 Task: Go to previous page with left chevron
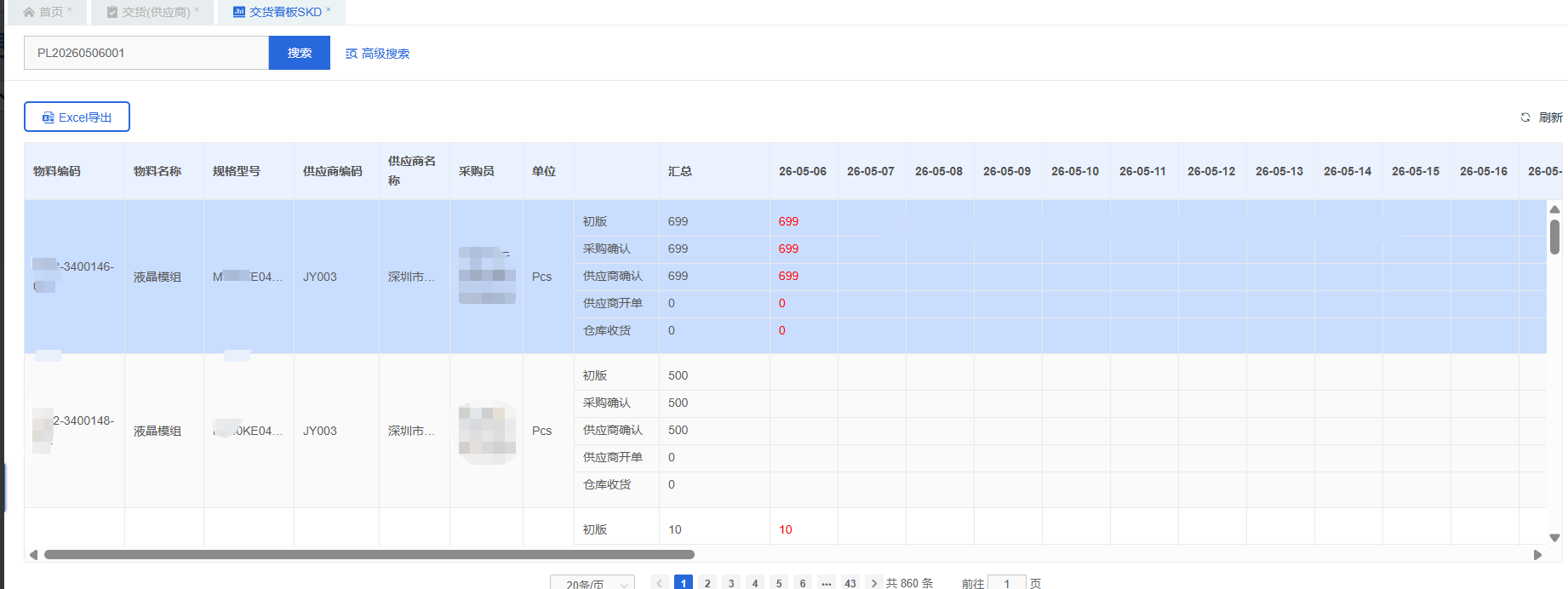[x=660, y=583]
